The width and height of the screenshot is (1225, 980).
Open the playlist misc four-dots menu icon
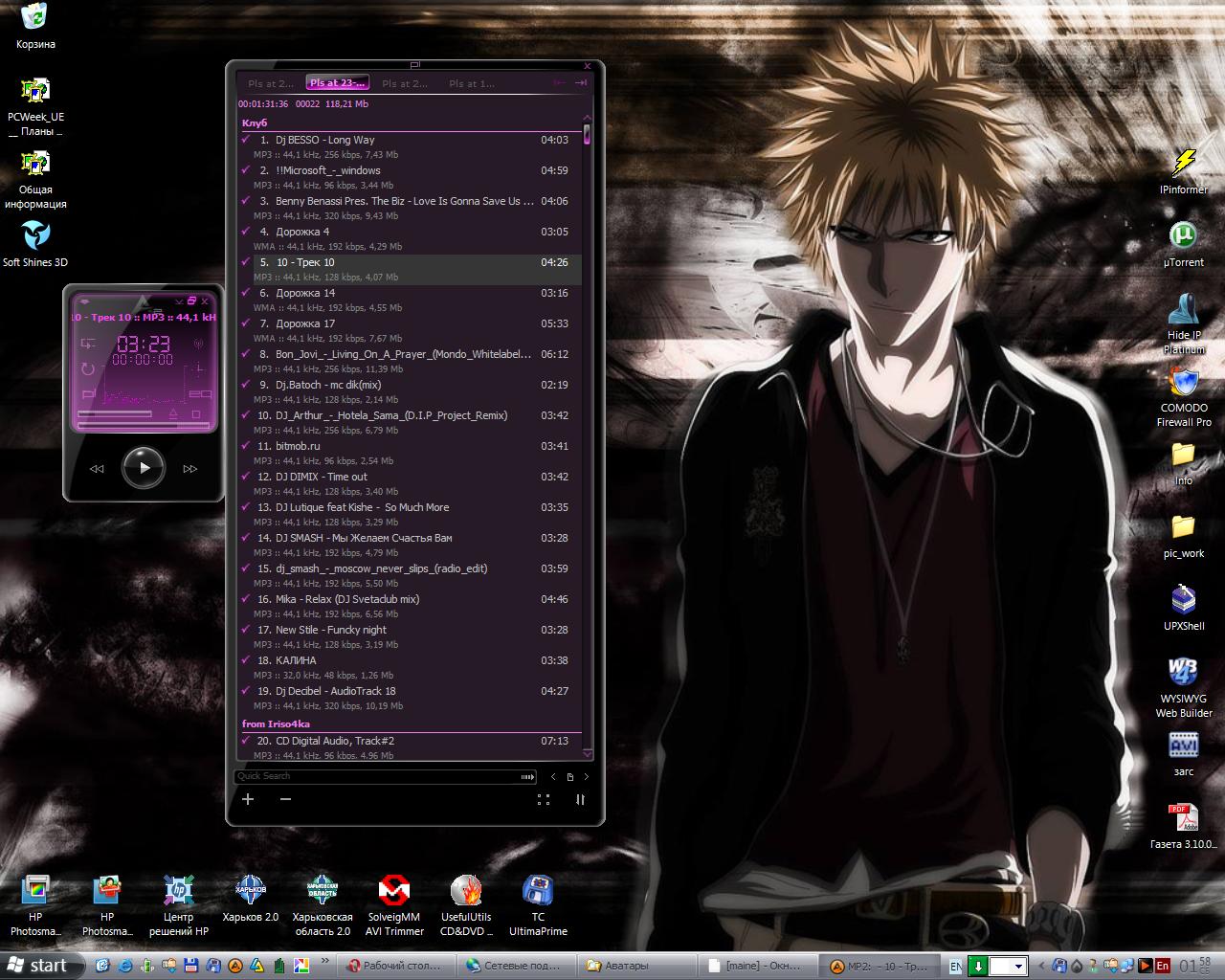(x=544, y=799)
